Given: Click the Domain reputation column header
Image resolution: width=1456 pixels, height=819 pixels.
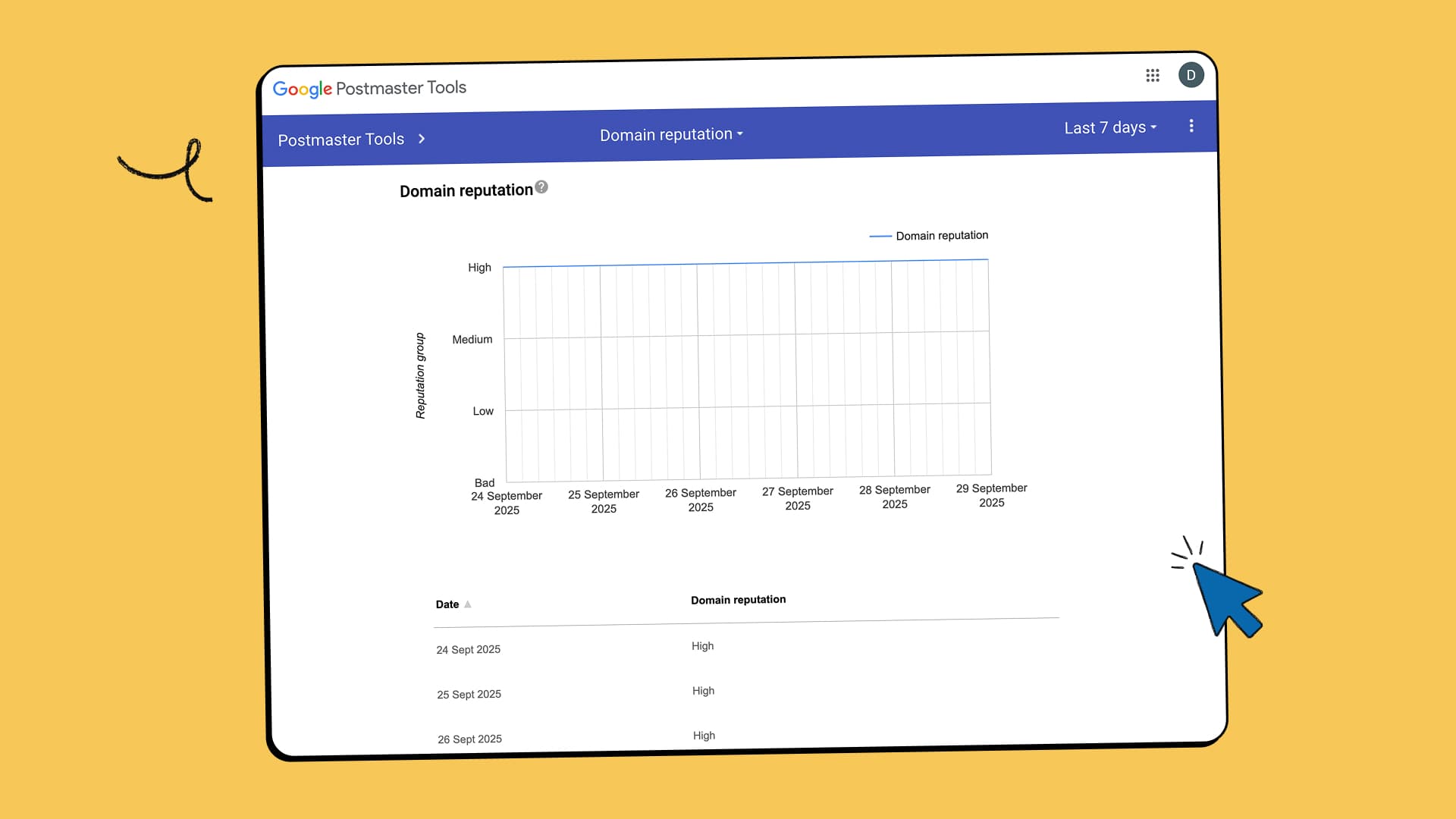Looking at the screenshot, I should pyautogui.click(x=738, y=600).
